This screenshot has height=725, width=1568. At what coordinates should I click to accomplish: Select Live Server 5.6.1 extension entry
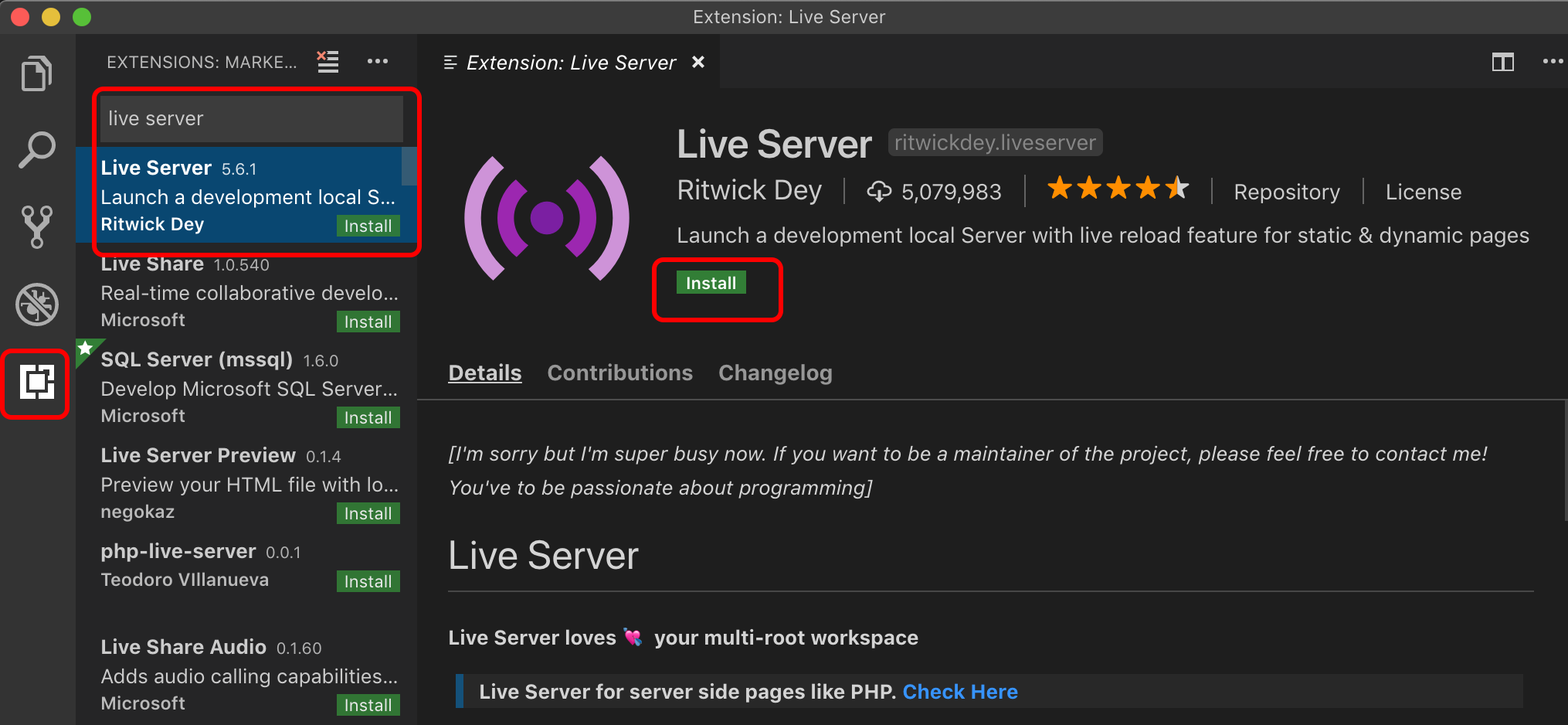tap(246, 195)
